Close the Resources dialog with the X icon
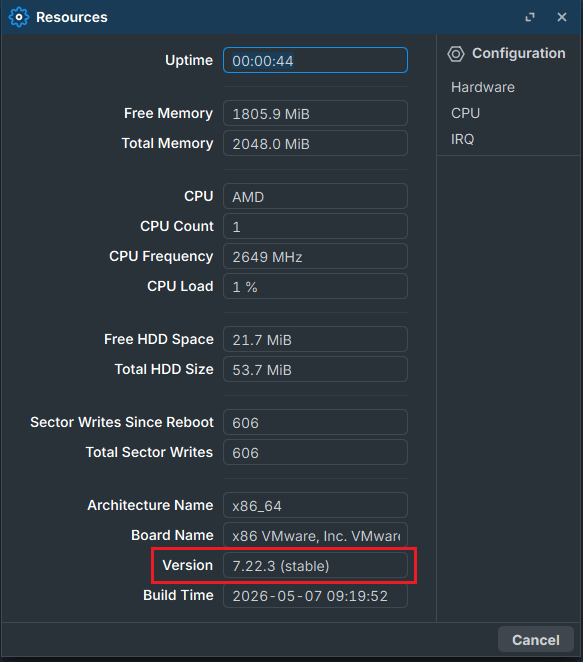 click(x=561, y=17)
